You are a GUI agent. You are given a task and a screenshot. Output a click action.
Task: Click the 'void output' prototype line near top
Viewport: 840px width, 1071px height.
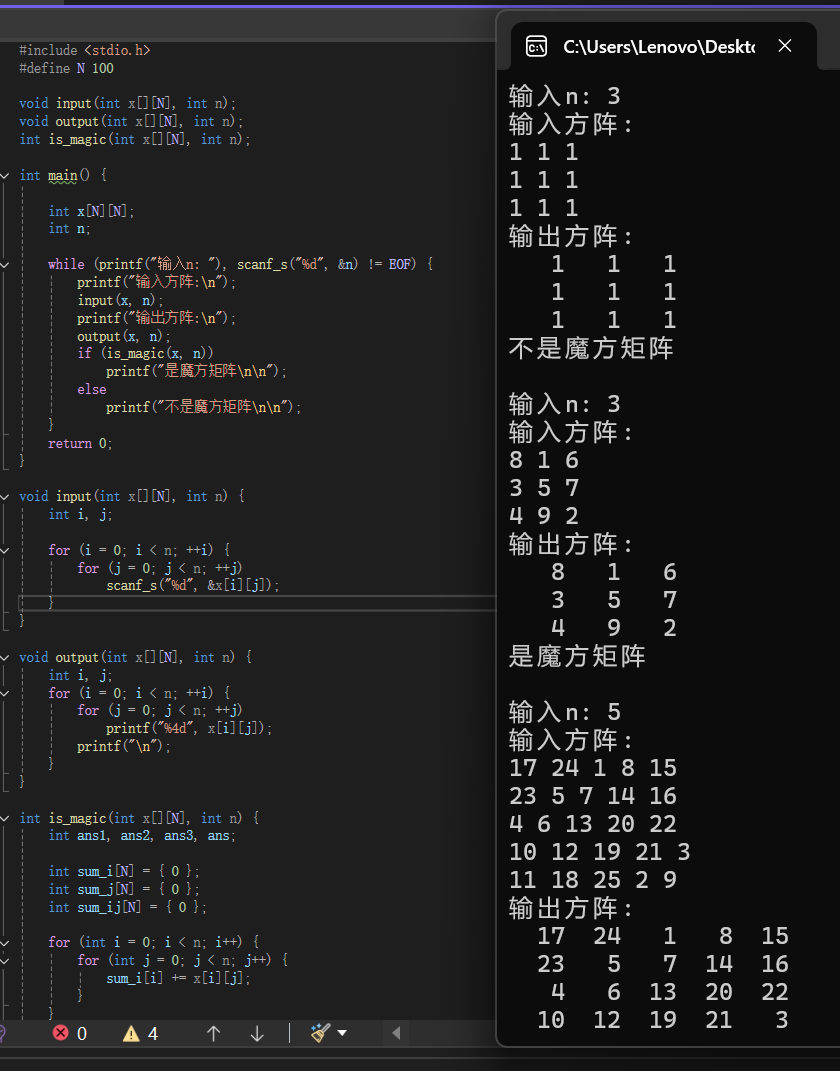point(131,122)
